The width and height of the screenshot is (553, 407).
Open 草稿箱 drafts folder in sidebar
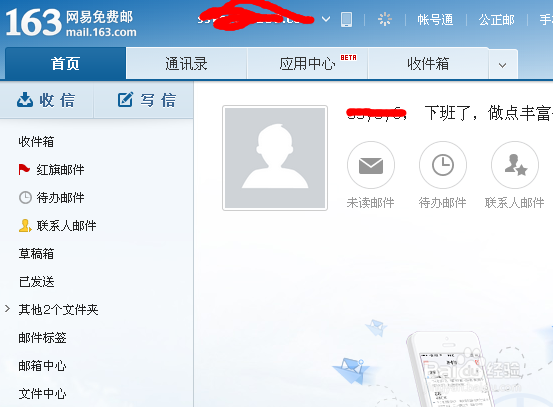click(36, 254)
